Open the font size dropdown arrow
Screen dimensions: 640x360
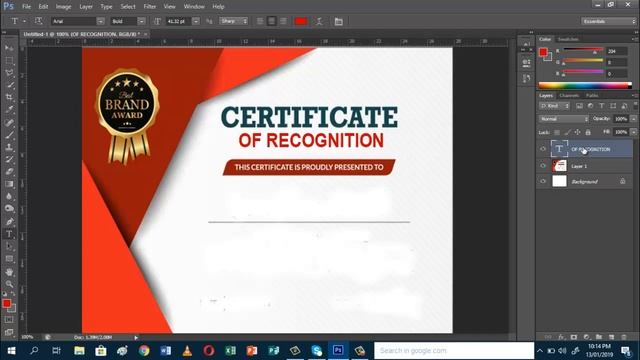(x=196, y=21)
